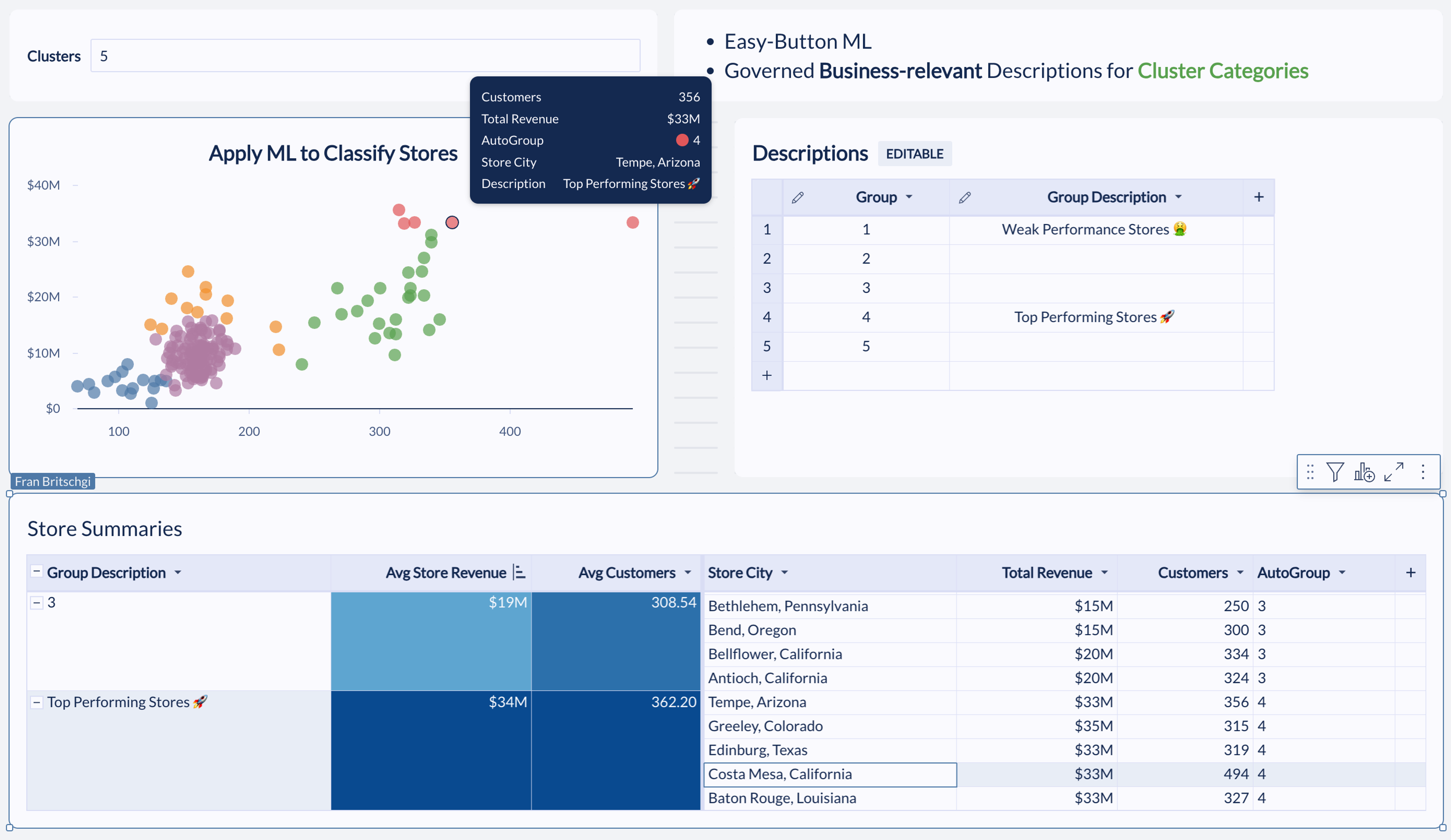
Task: Open Group Description dropdown in Descriptions table
Action: [x=1178, y=197]
